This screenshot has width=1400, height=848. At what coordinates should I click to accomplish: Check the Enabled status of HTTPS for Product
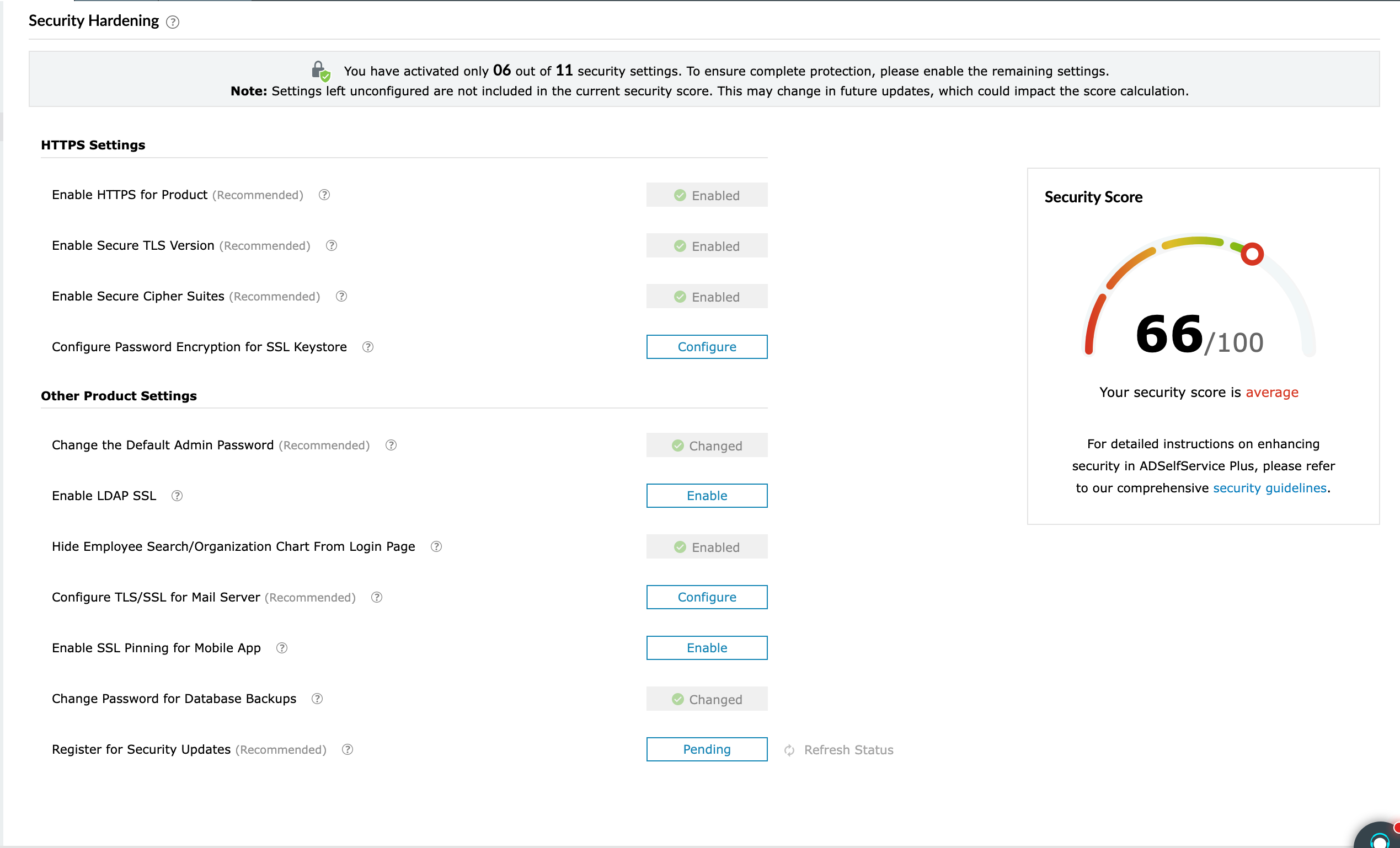[x=707, y=195]
